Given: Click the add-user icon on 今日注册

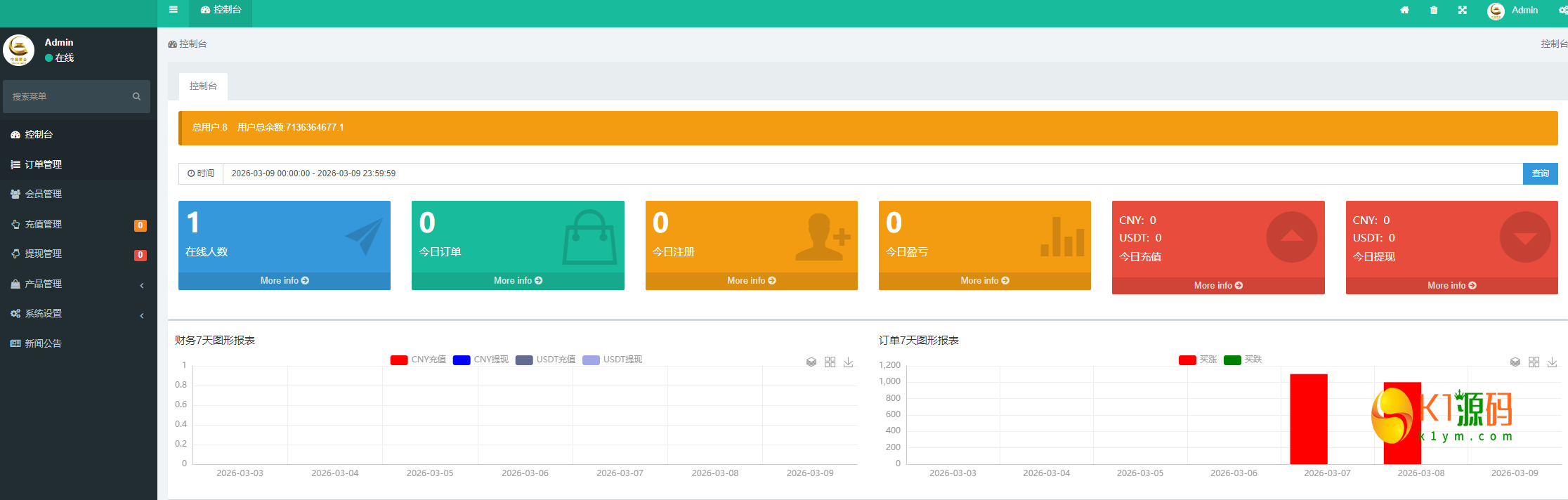Looking at the screenshot, I should pos(823,237).
